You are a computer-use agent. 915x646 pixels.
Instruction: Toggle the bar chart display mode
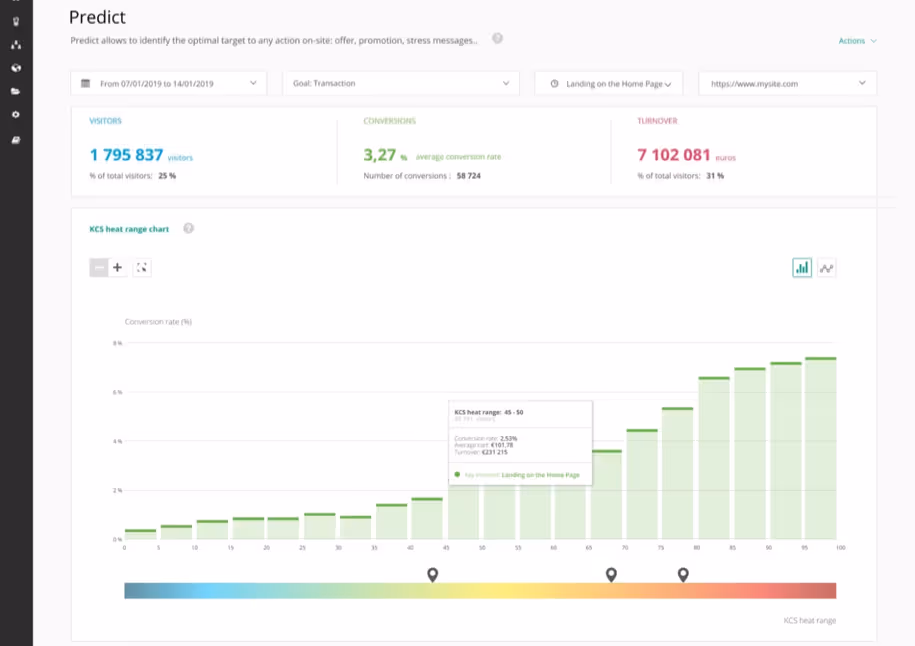point(801,267)
